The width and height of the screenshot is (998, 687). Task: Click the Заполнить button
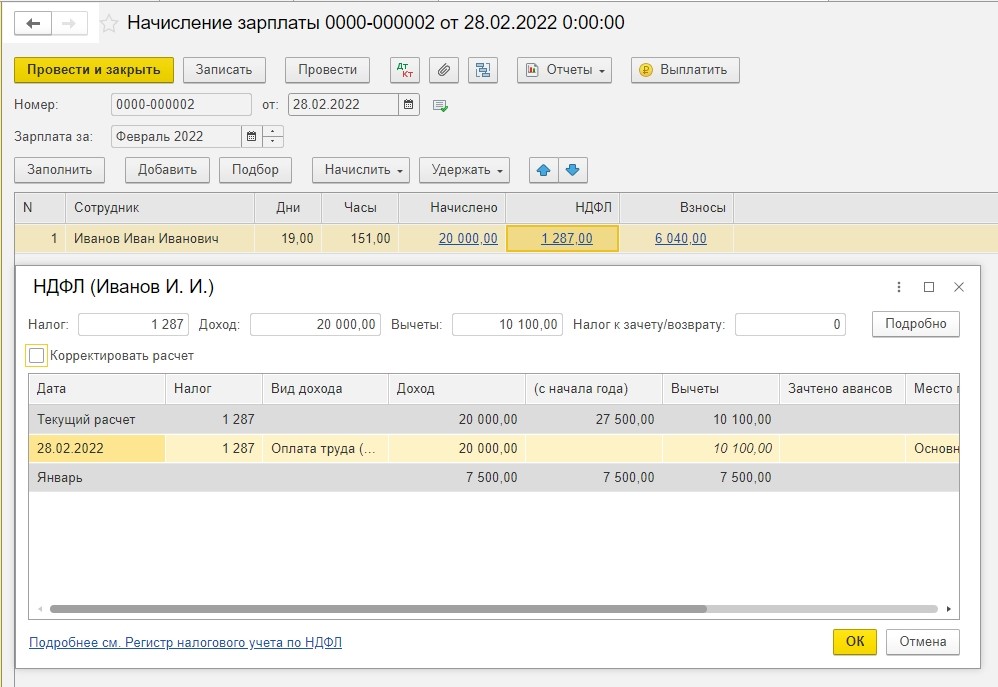[x=59, y=170]
